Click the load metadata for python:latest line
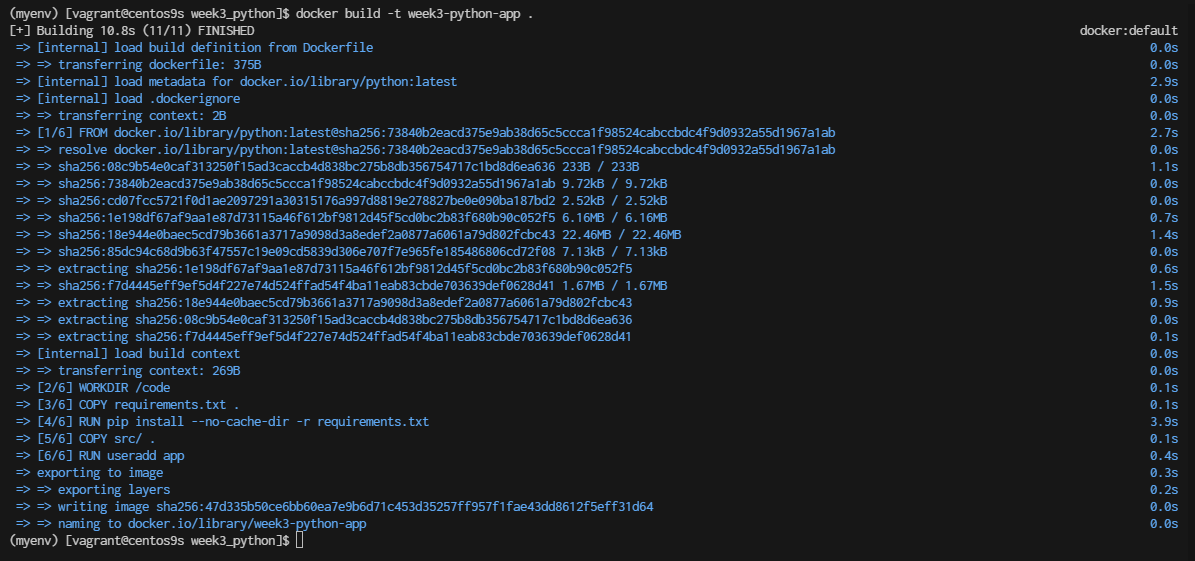Screen dimensions: 1195x561 236,82
